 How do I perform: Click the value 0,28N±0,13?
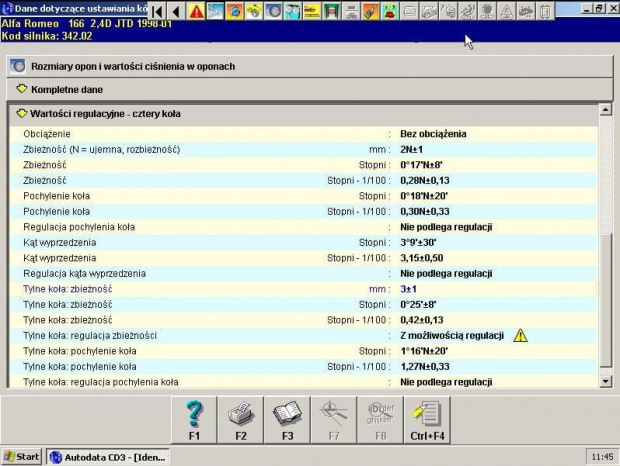pyautogui.click(x=425, y=181)
